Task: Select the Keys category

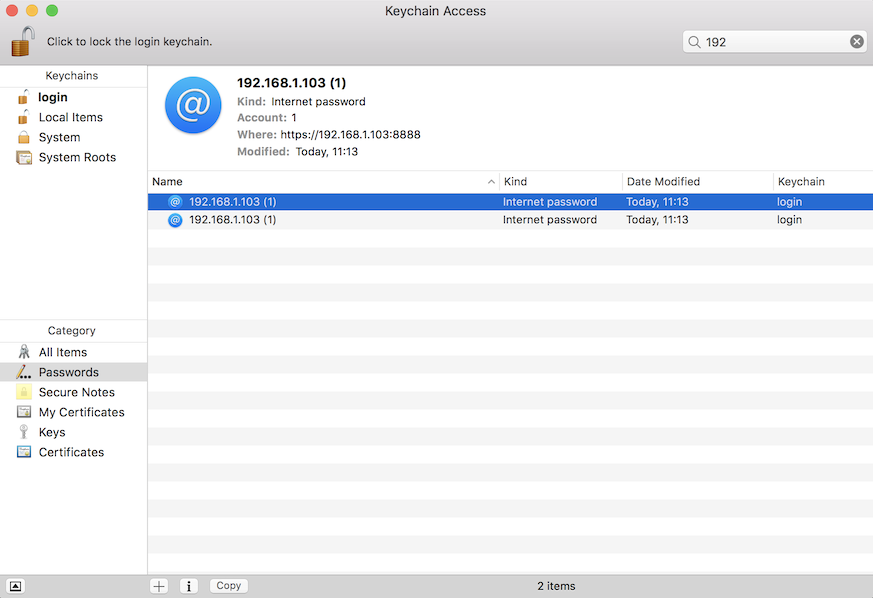Action: pyautogui.click(x=73, y=433)
